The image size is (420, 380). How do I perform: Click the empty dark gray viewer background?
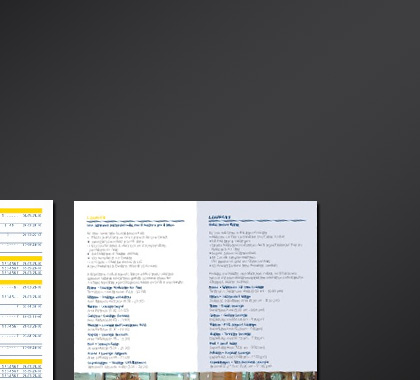point(210,100)
